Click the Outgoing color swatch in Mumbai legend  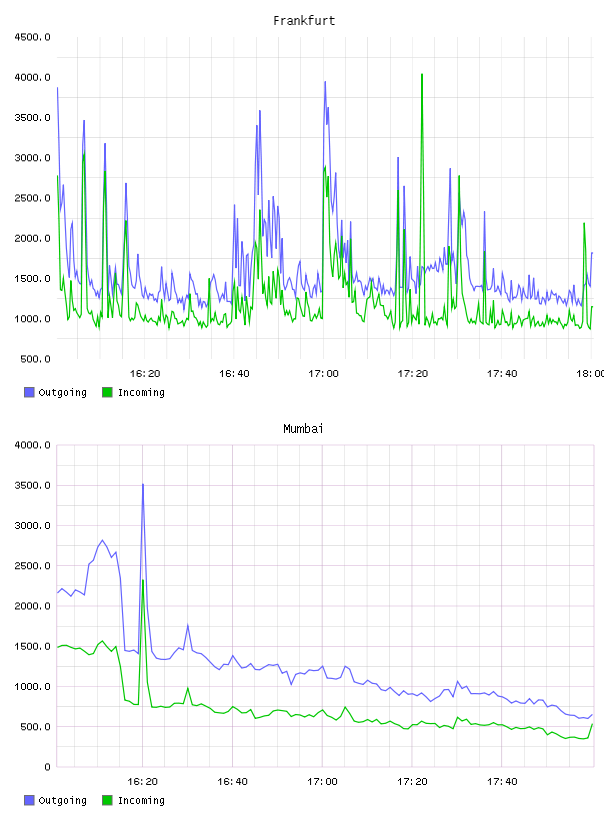[29, 800]
